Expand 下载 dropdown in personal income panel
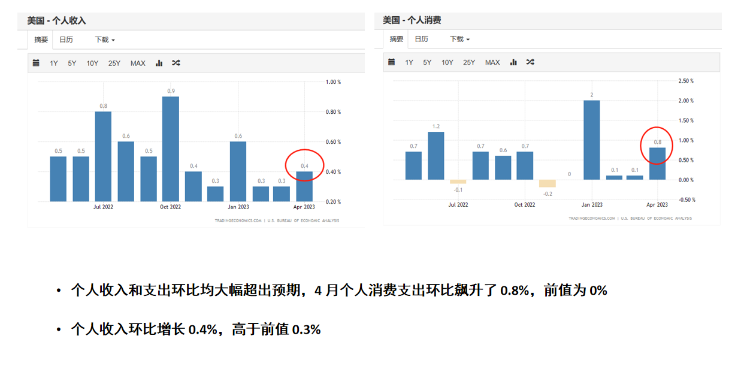750x384 pixels. pos(105,40)
